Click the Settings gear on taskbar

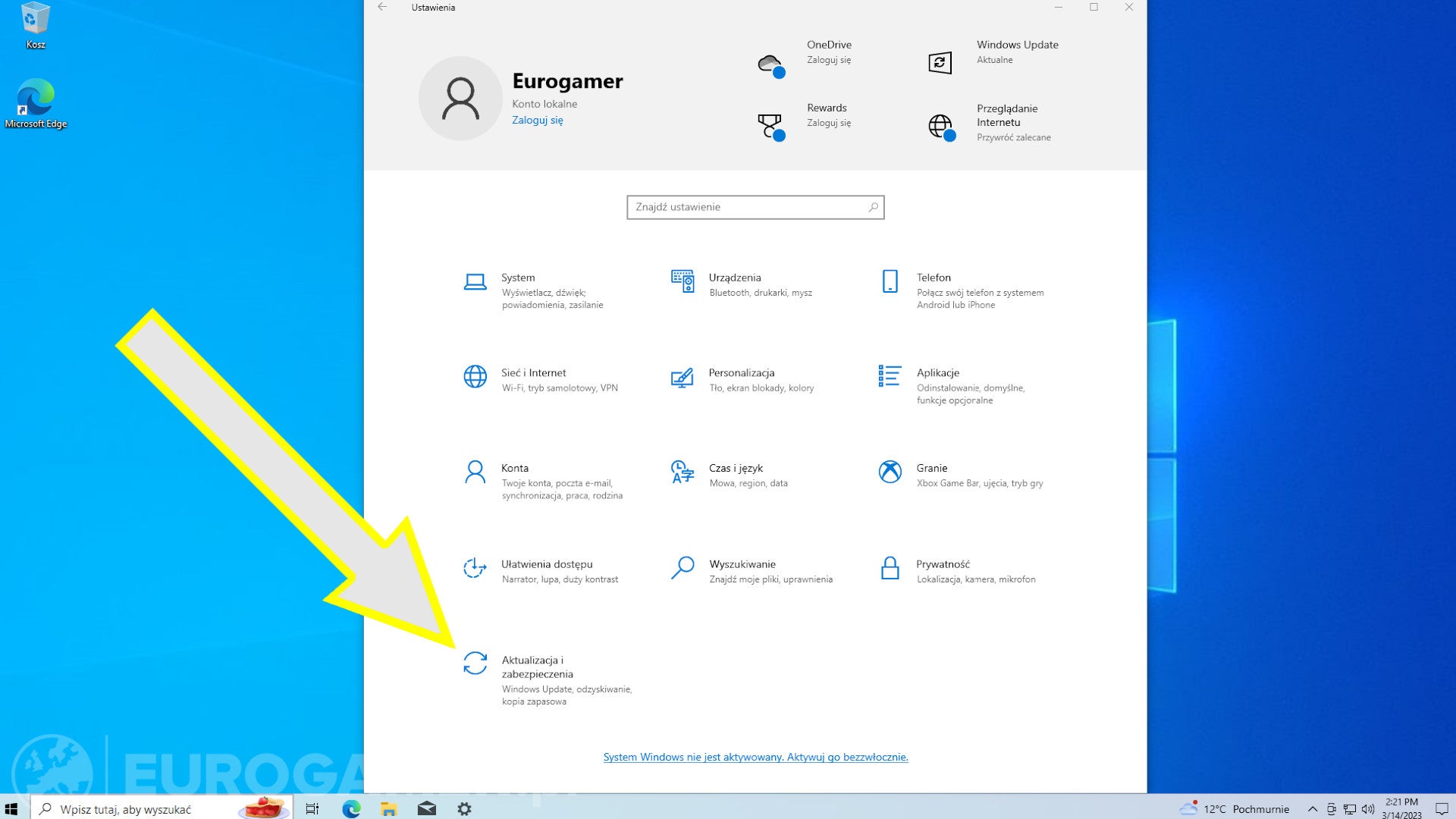[464, 809]
